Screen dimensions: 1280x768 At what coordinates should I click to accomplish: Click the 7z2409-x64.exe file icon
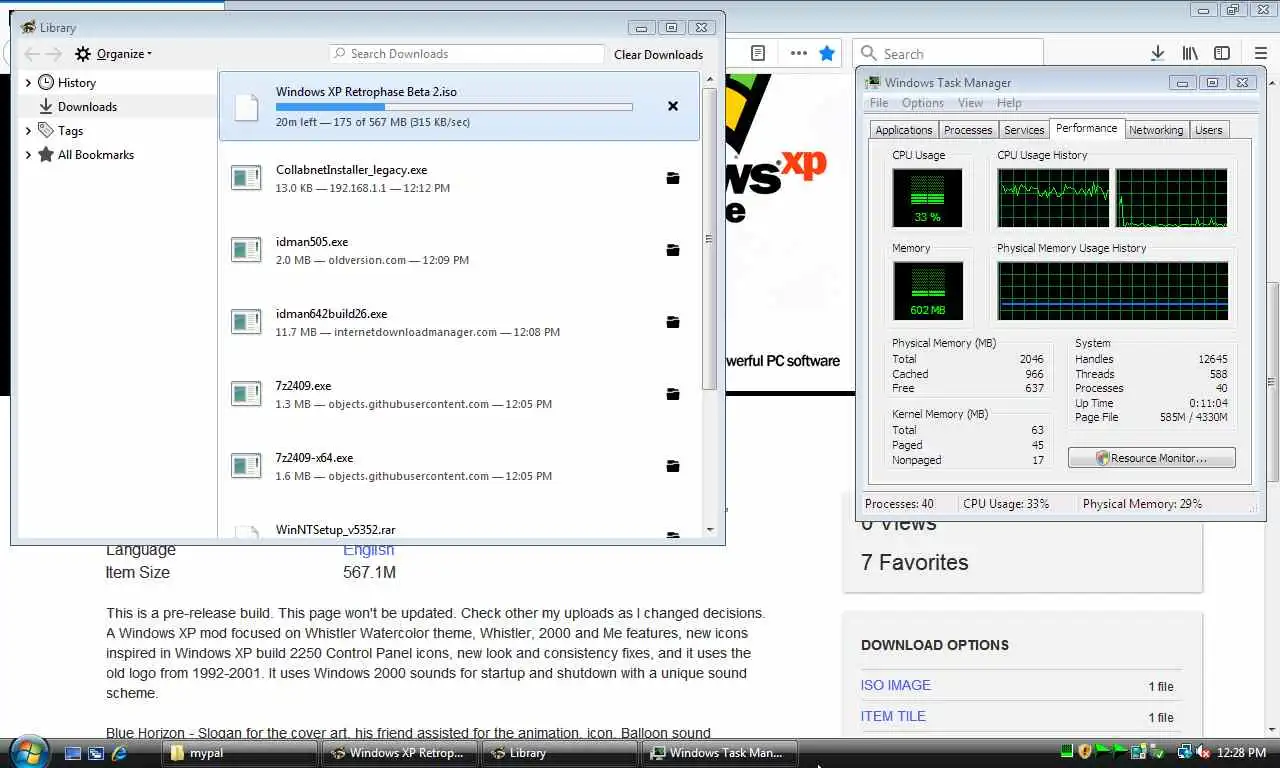[246, 466]
